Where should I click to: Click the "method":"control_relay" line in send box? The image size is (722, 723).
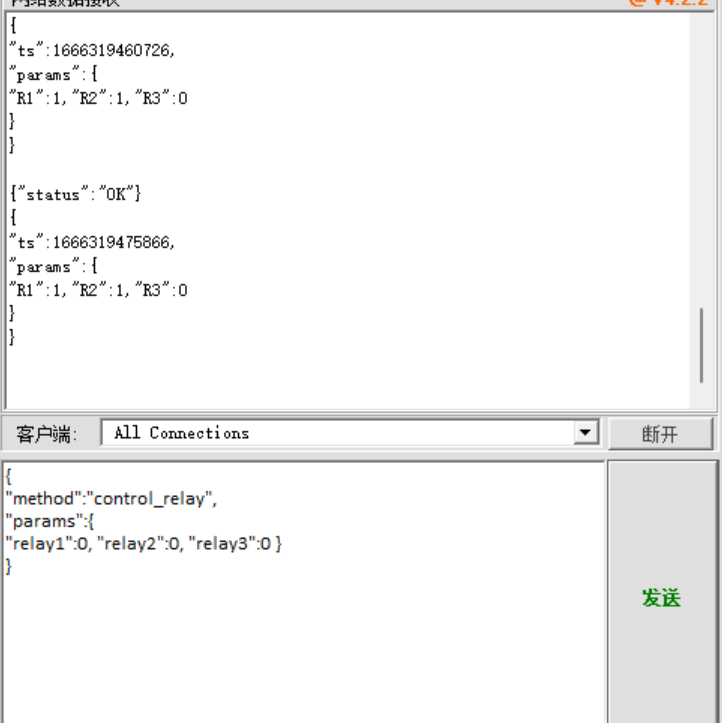pos(110,498)
